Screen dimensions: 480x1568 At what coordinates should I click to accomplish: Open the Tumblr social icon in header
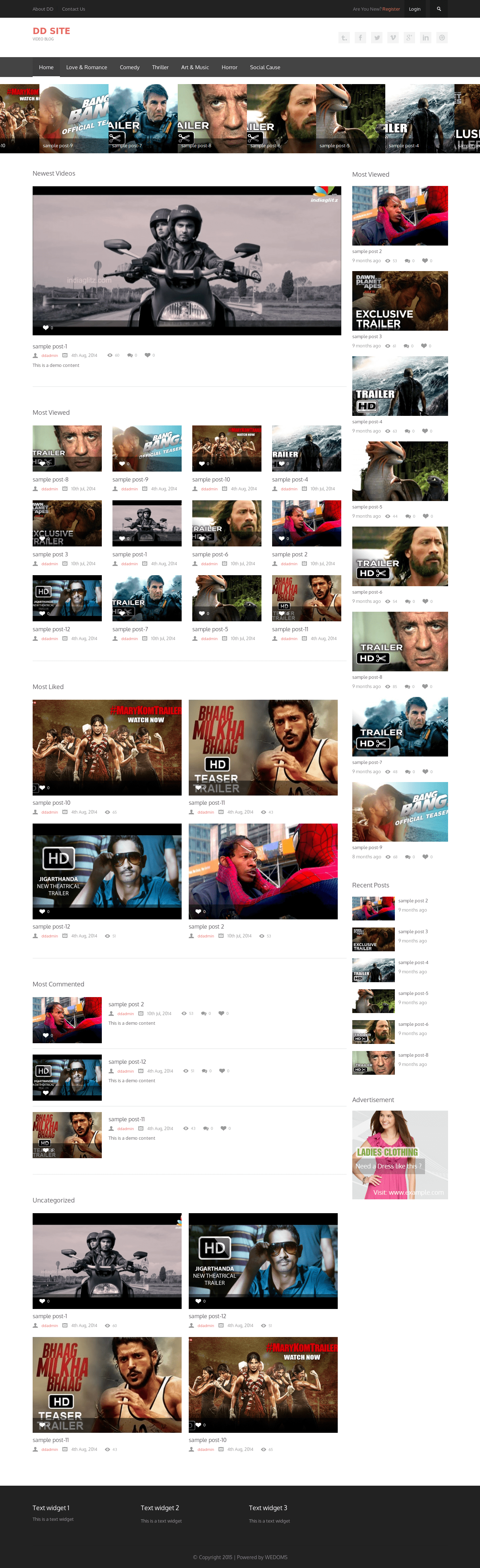[x=344, y=38]
